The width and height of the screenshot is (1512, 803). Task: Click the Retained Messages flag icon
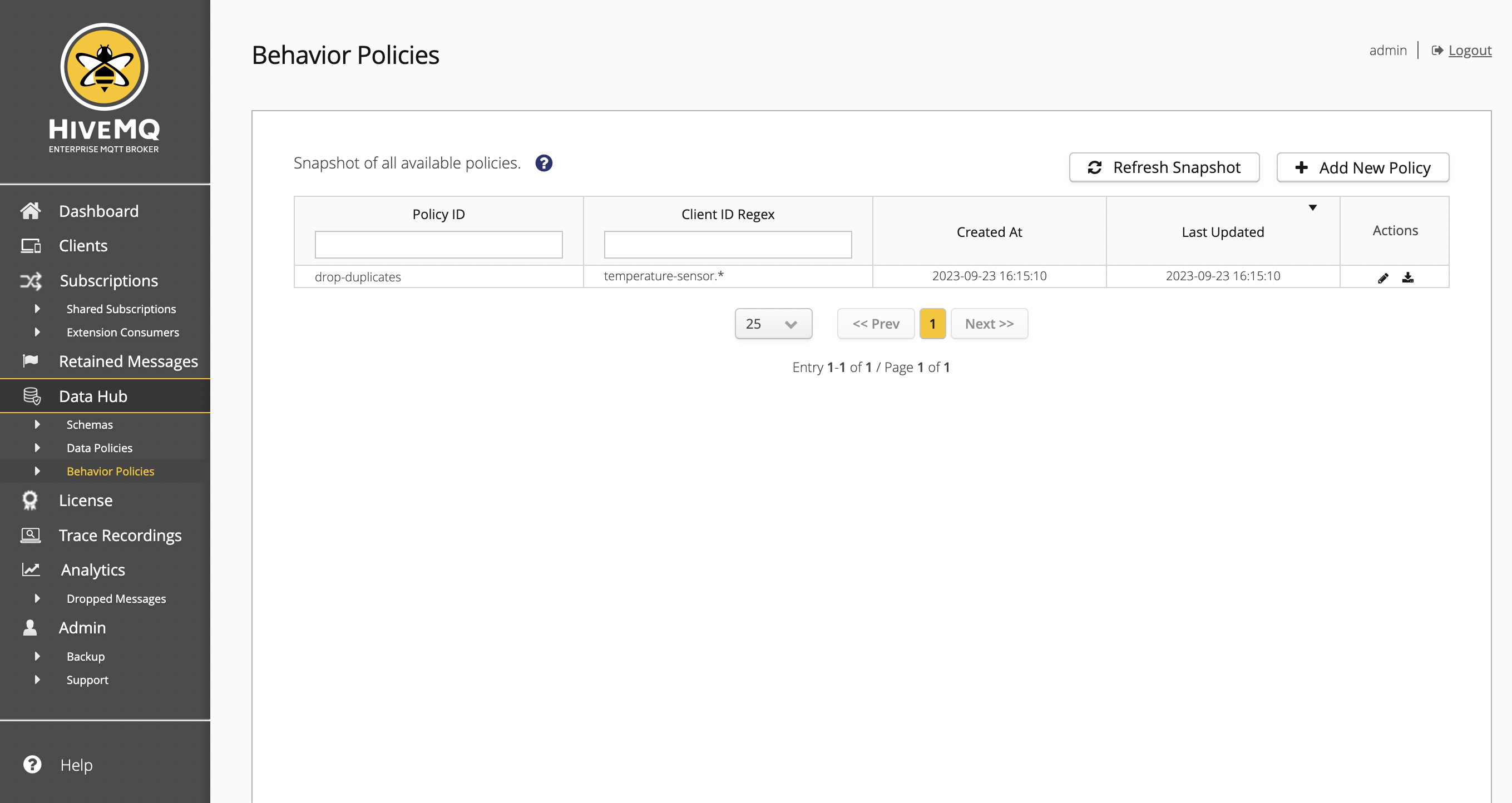tap(30, 361)
